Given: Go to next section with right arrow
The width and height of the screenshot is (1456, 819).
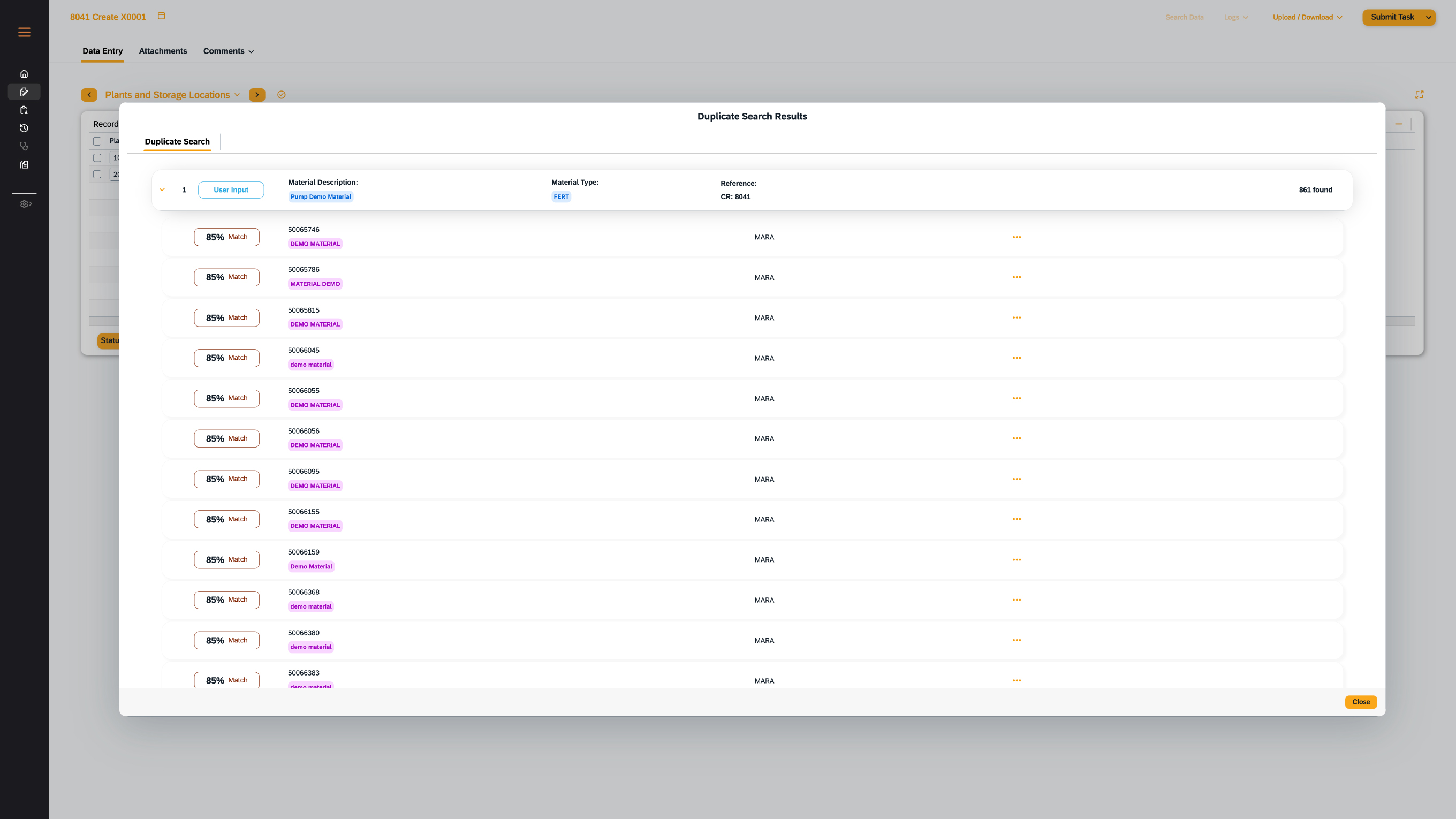Looking at the screenshot, I should point(257,95).
